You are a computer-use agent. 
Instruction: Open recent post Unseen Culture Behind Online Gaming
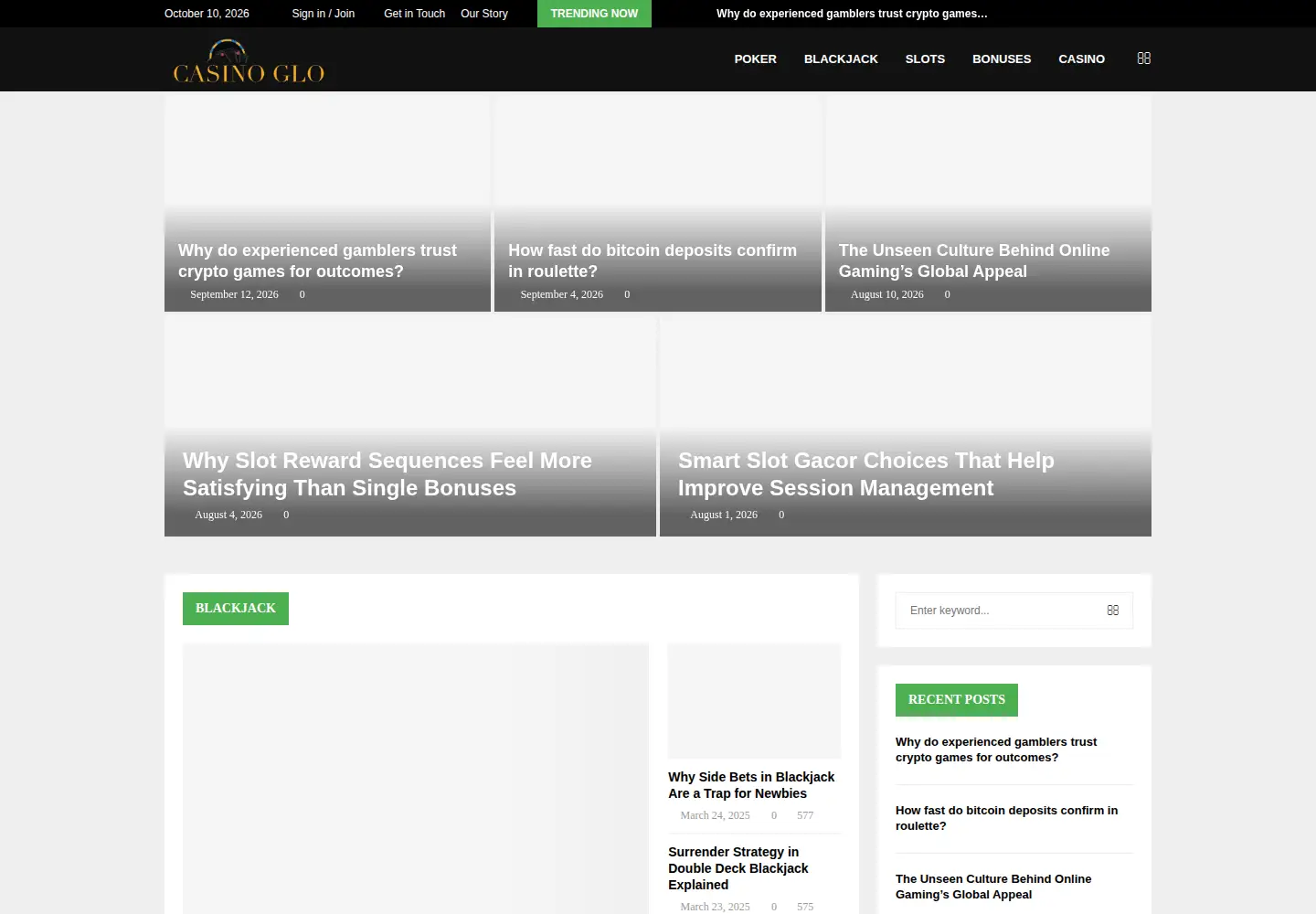coord(993,887)
